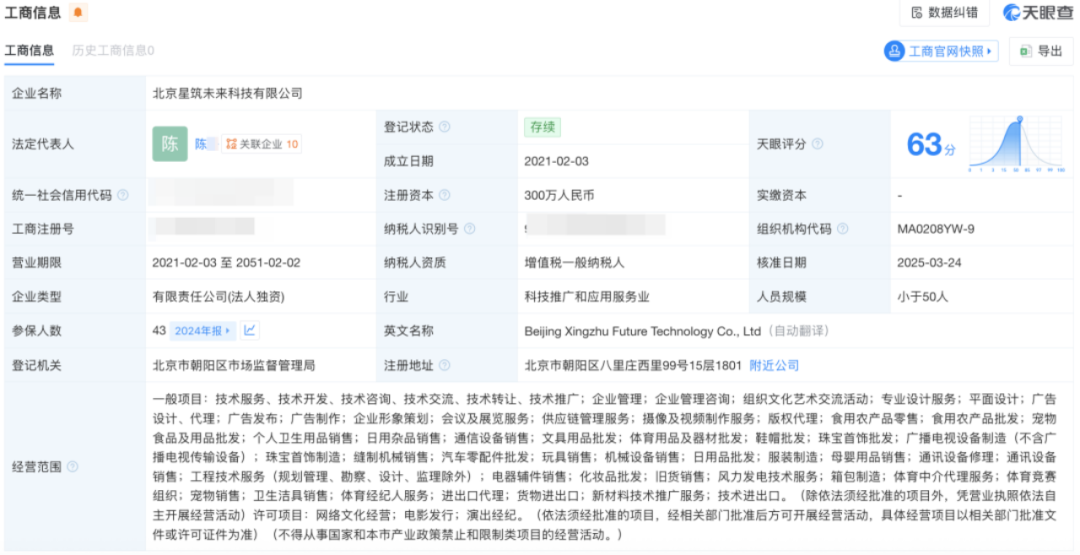
Task: Click the score distribution chart thumbnail
Action: pos(1018,145)
